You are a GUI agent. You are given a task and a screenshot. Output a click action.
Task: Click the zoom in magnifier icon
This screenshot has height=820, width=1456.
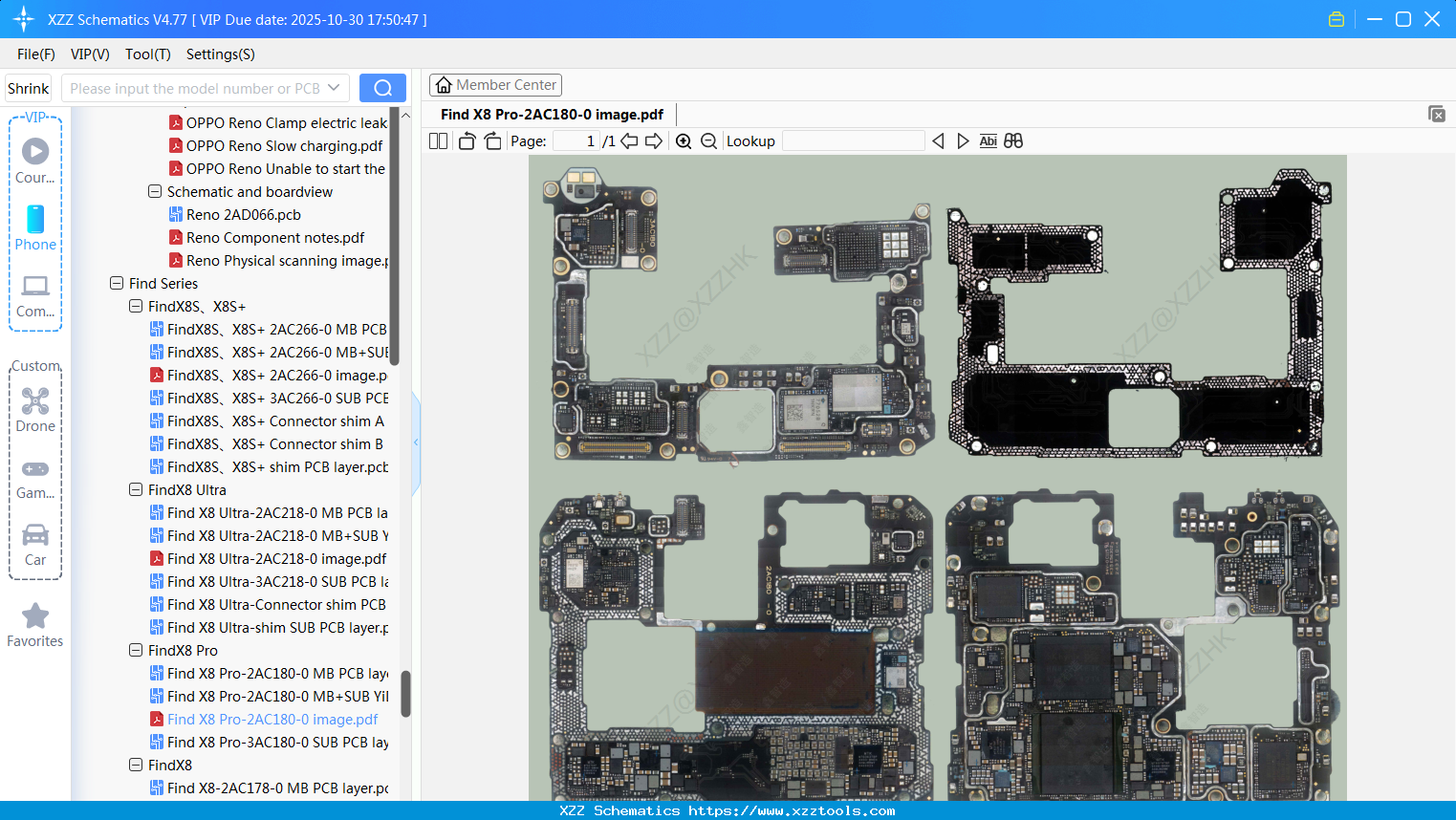tap(684, 141)
